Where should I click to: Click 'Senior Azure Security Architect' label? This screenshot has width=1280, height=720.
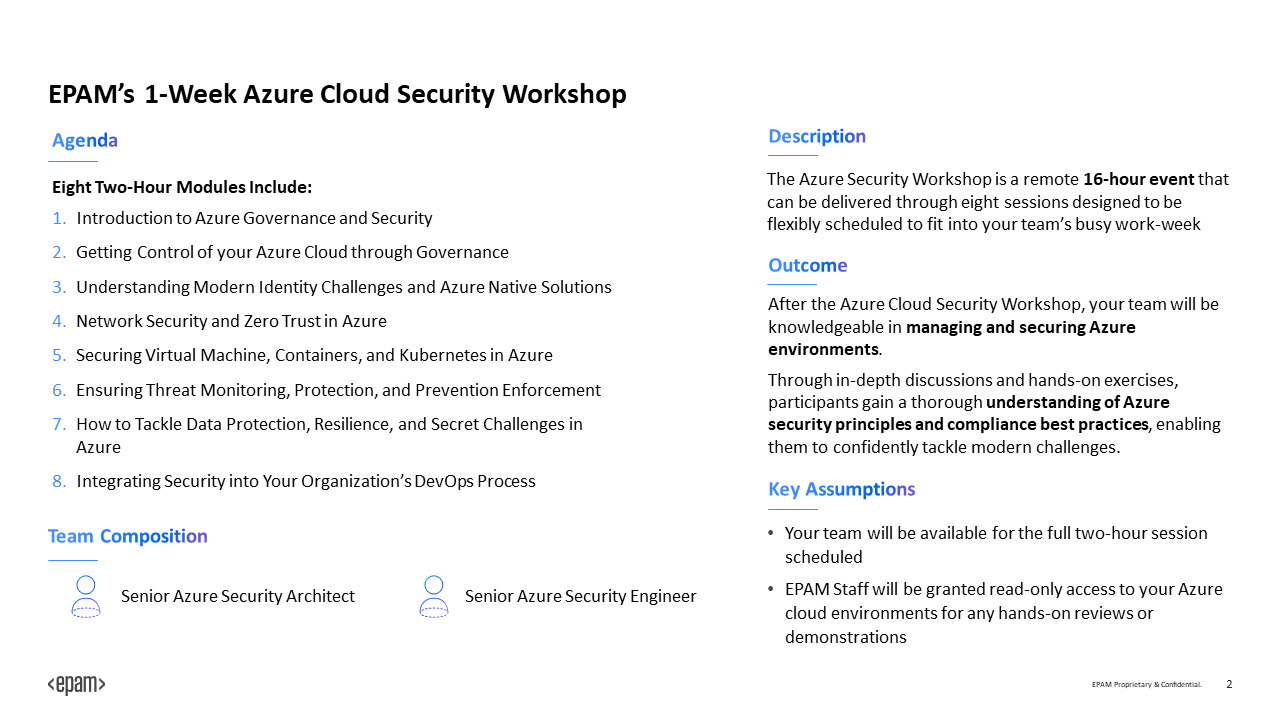click(238, 596)
